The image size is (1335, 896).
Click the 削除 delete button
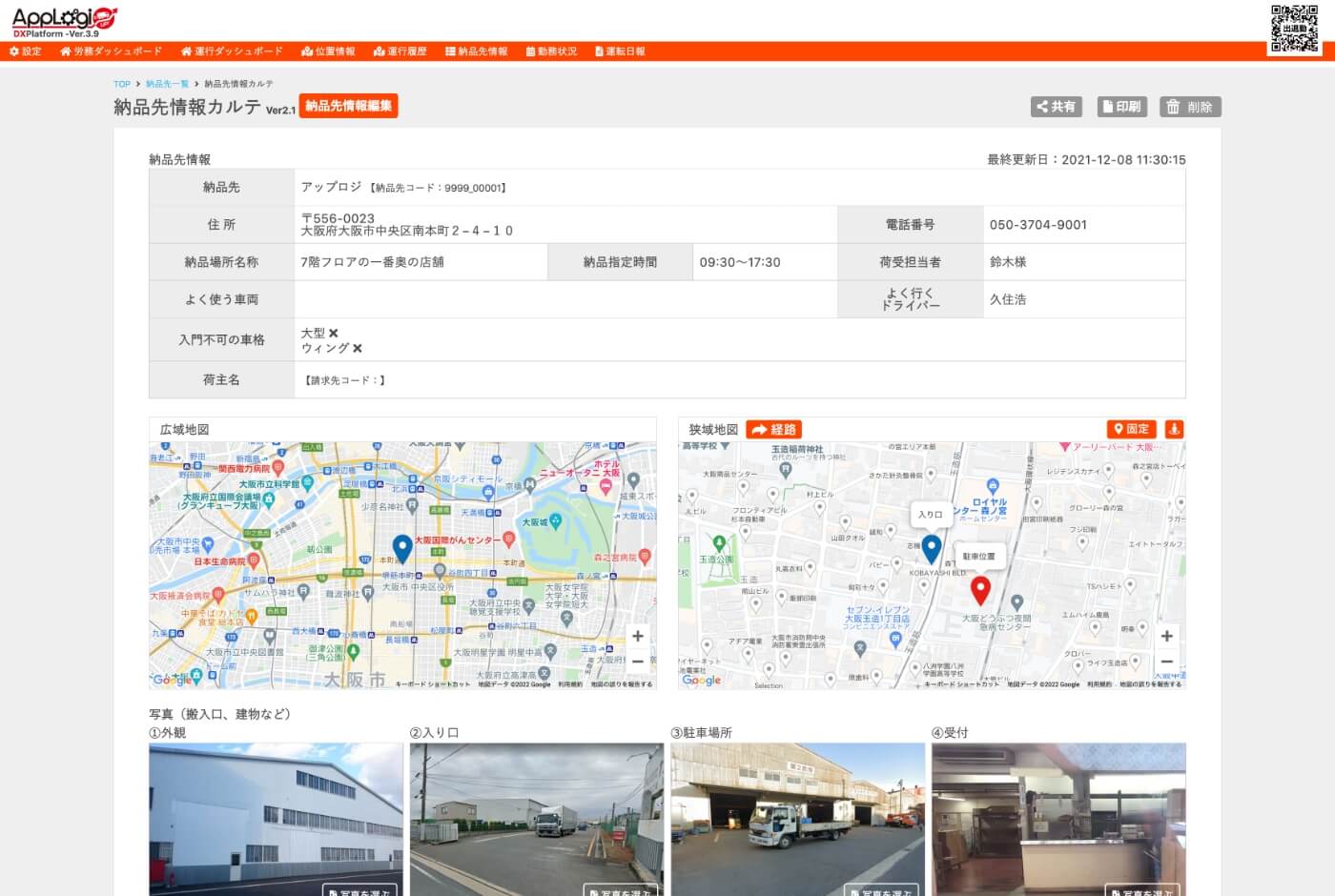[1190, 107]
